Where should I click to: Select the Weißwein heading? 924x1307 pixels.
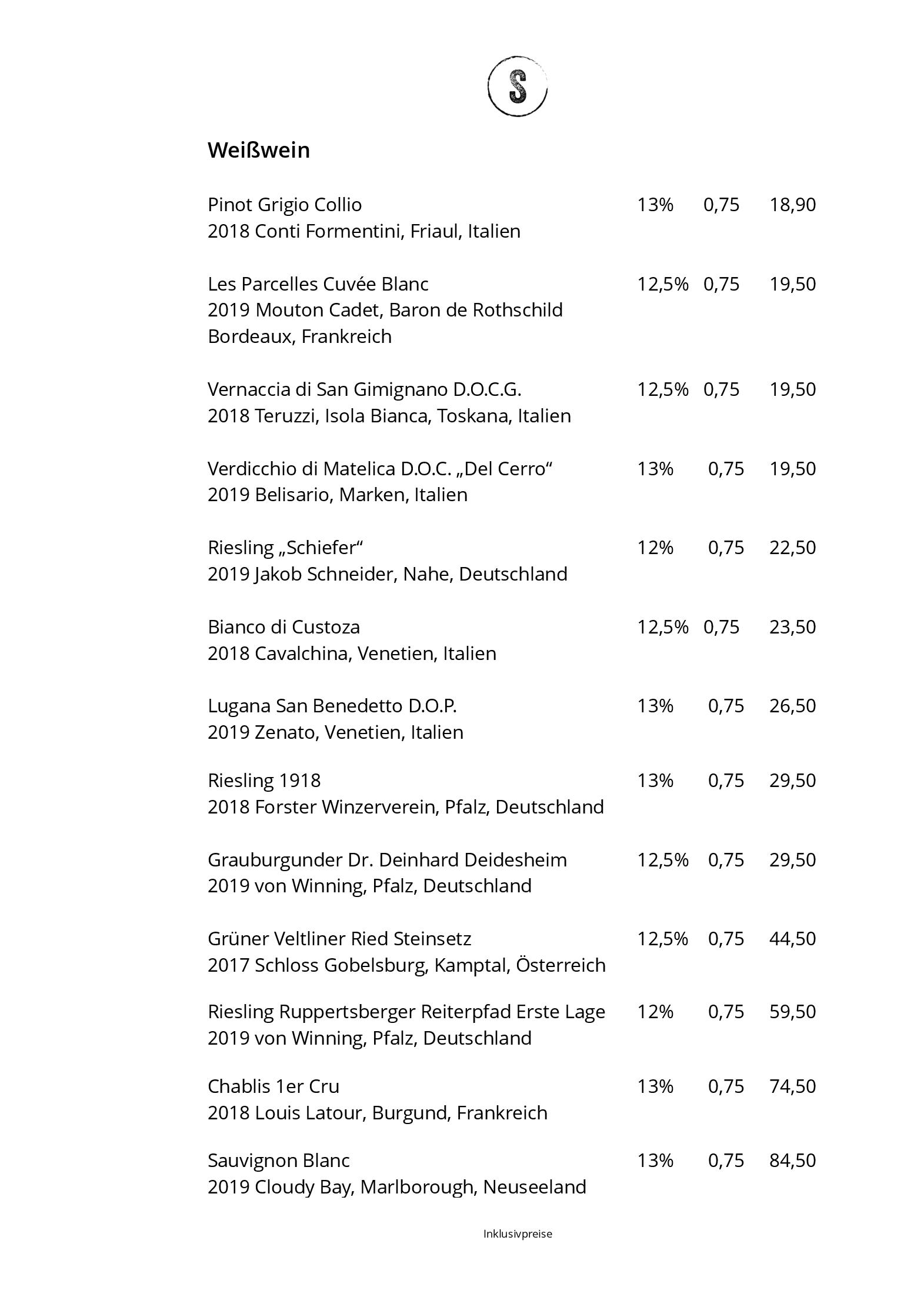point(259,150)
